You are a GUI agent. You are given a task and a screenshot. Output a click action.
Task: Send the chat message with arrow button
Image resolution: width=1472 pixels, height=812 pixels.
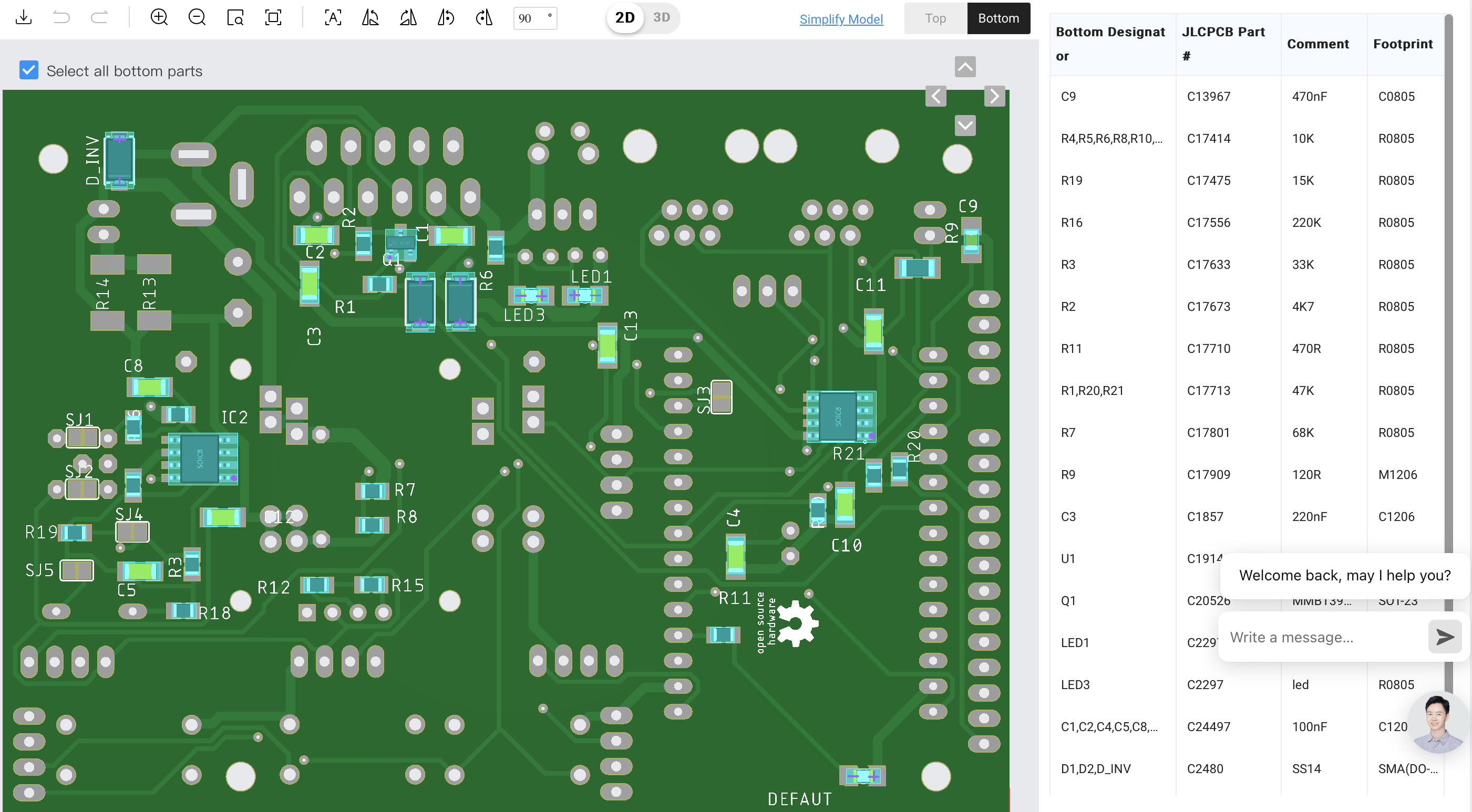pos(1445,637)
